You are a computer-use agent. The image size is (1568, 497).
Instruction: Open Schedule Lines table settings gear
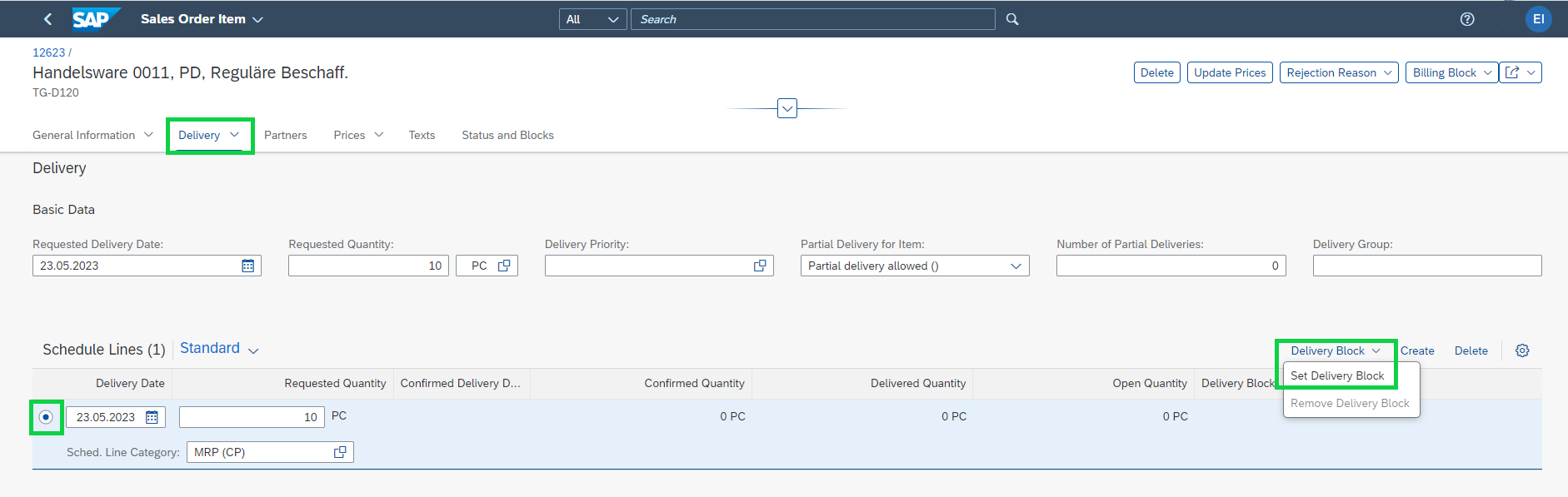(x=1522, y=350)
